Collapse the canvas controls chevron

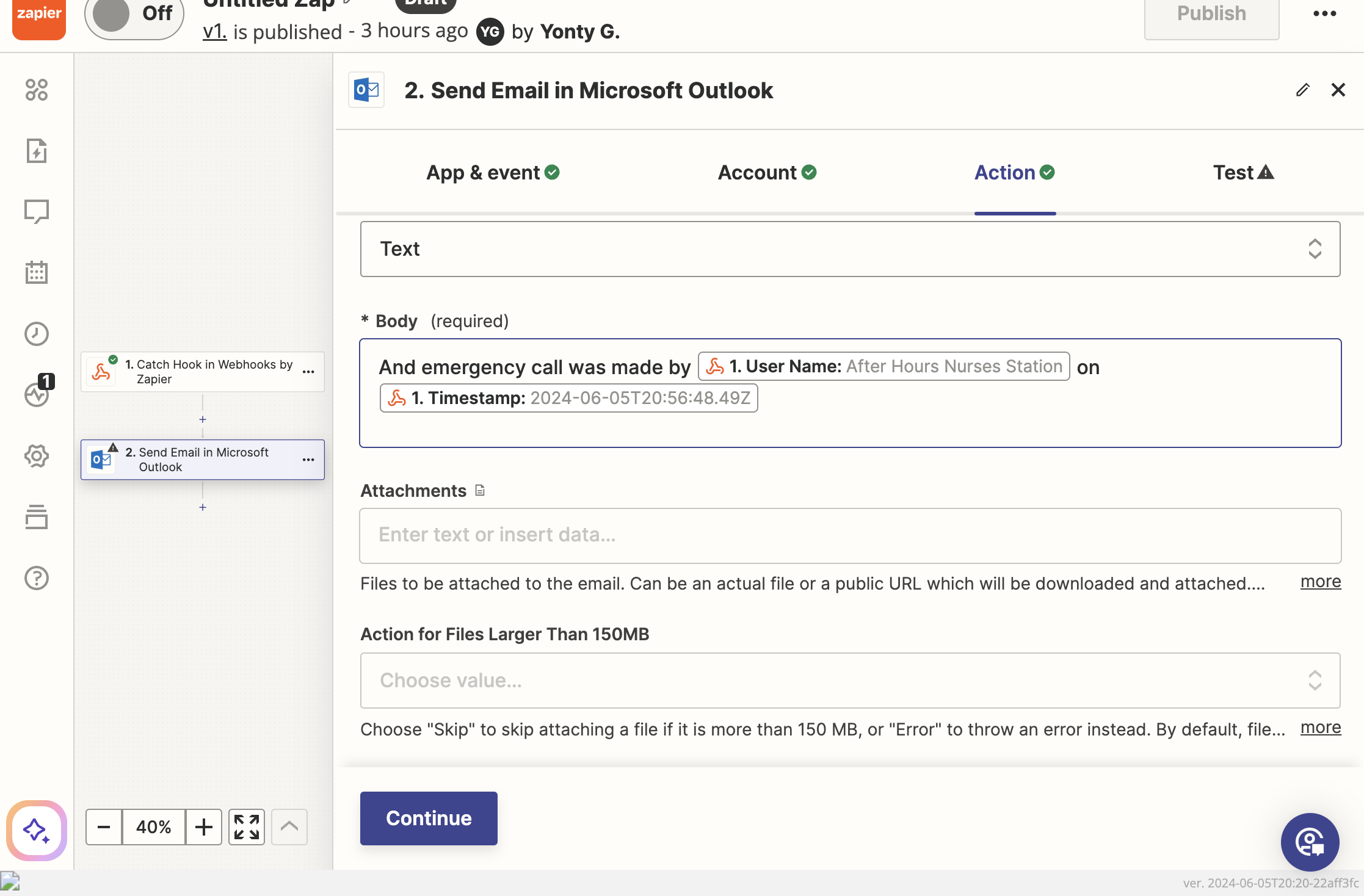pos(289,827)
